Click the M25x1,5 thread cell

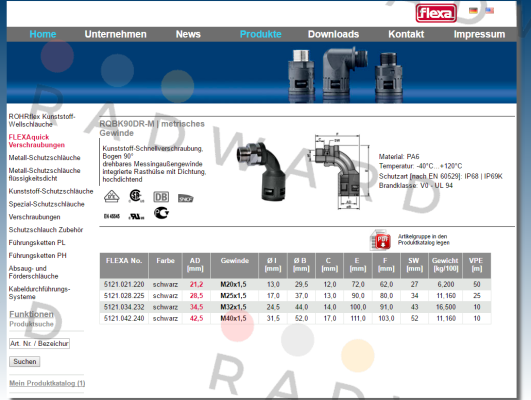click(233, 296)
